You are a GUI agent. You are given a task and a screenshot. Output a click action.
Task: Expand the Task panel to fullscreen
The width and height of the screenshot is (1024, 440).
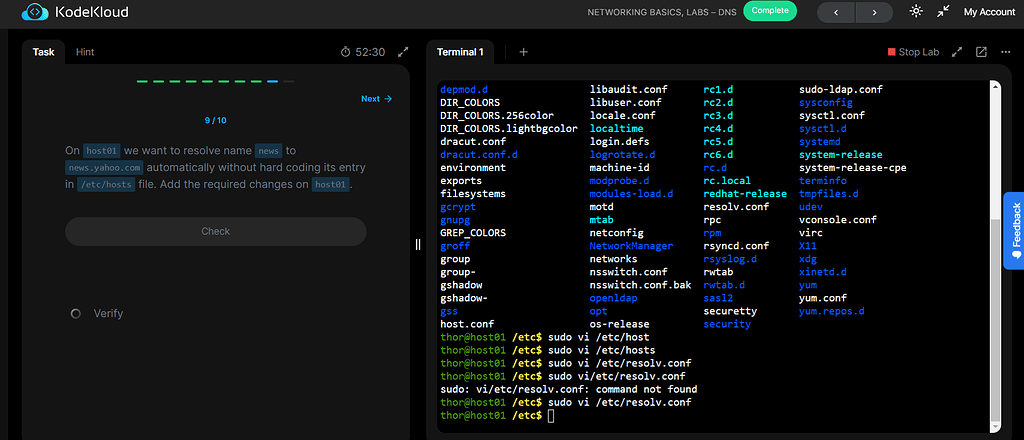coord(403,52)
